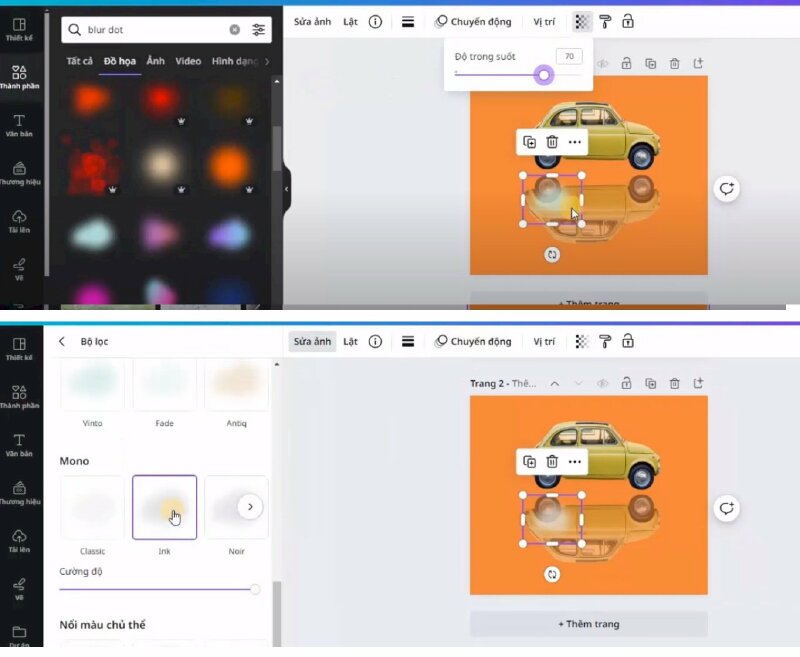Adjust the Độ trong suốt transparency slider
This screenshot has height=657, width=800.
click(x=543, y=74)
